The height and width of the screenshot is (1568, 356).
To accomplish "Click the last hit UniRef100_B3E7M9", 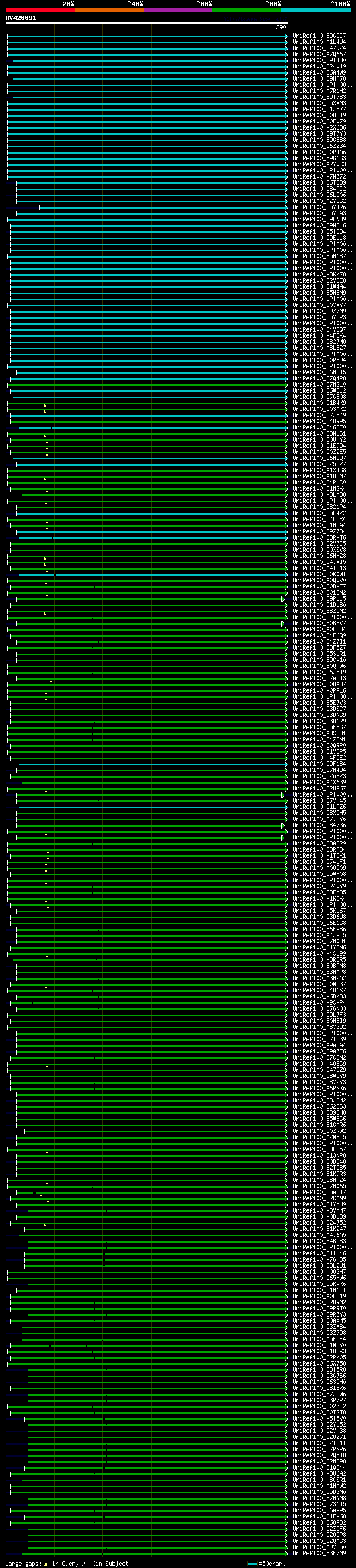I will pyautogui.click(x=319, y=1554).
